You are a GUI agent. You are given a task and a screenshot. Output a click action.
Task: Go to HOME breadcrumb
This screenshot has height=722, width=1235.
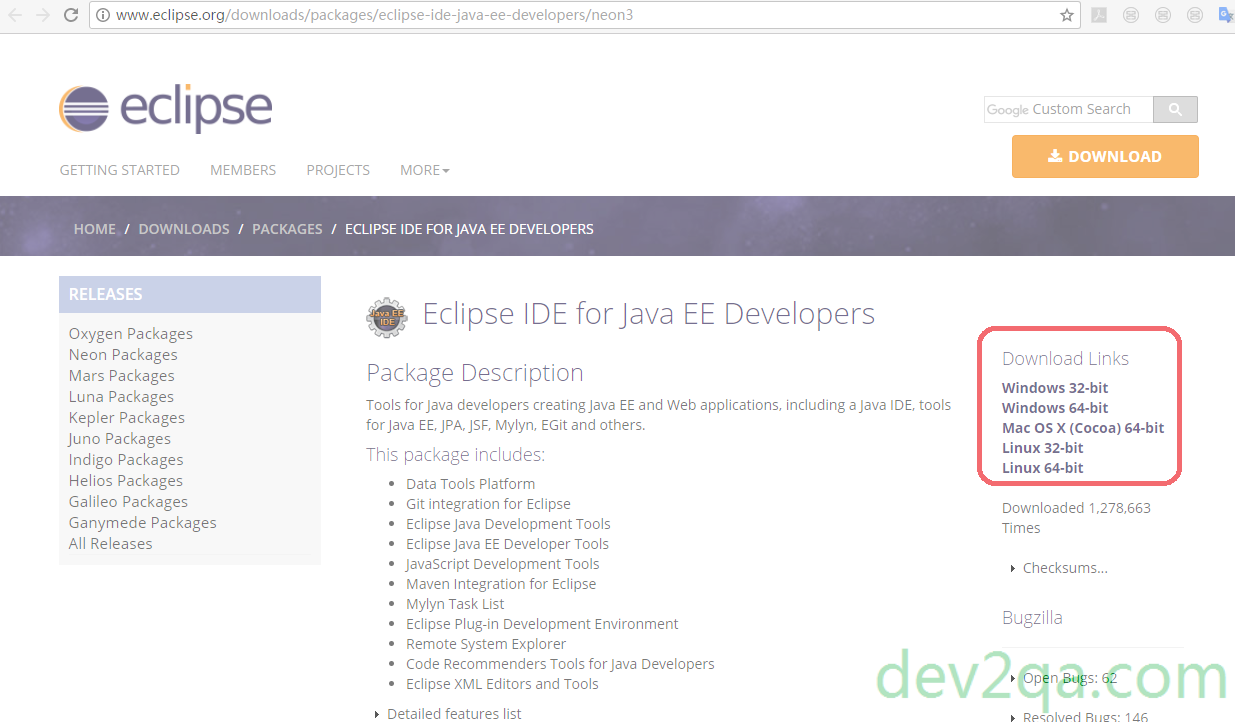(95, 229)
